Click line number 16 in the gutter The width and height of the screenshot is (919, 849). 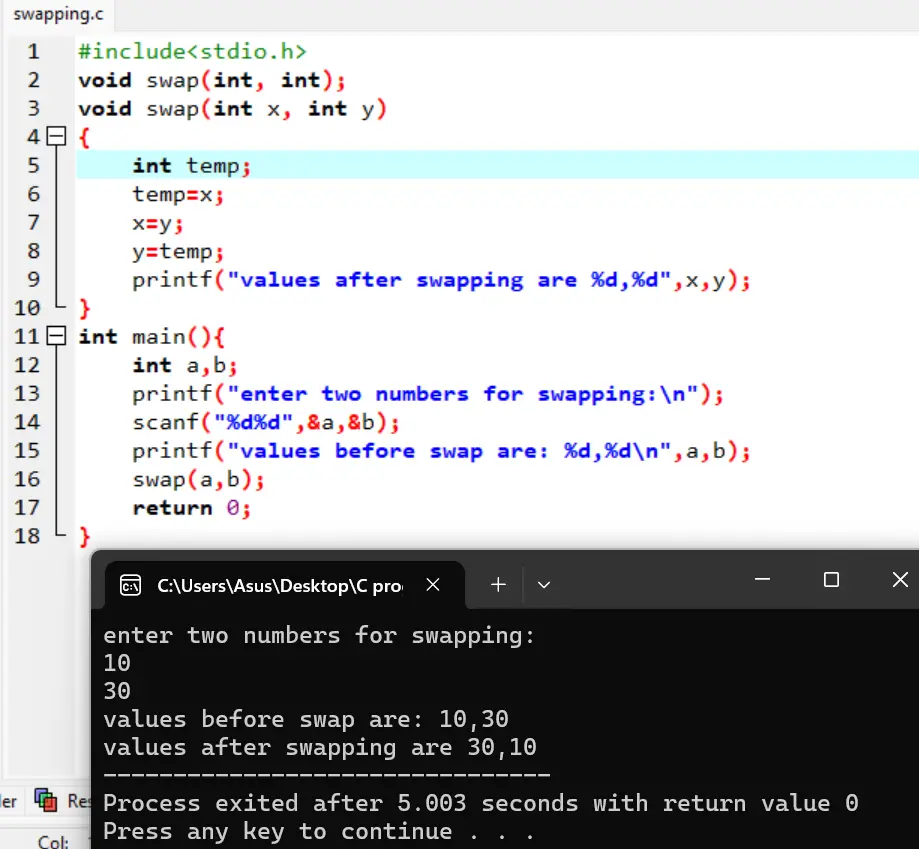click(27, 479)
